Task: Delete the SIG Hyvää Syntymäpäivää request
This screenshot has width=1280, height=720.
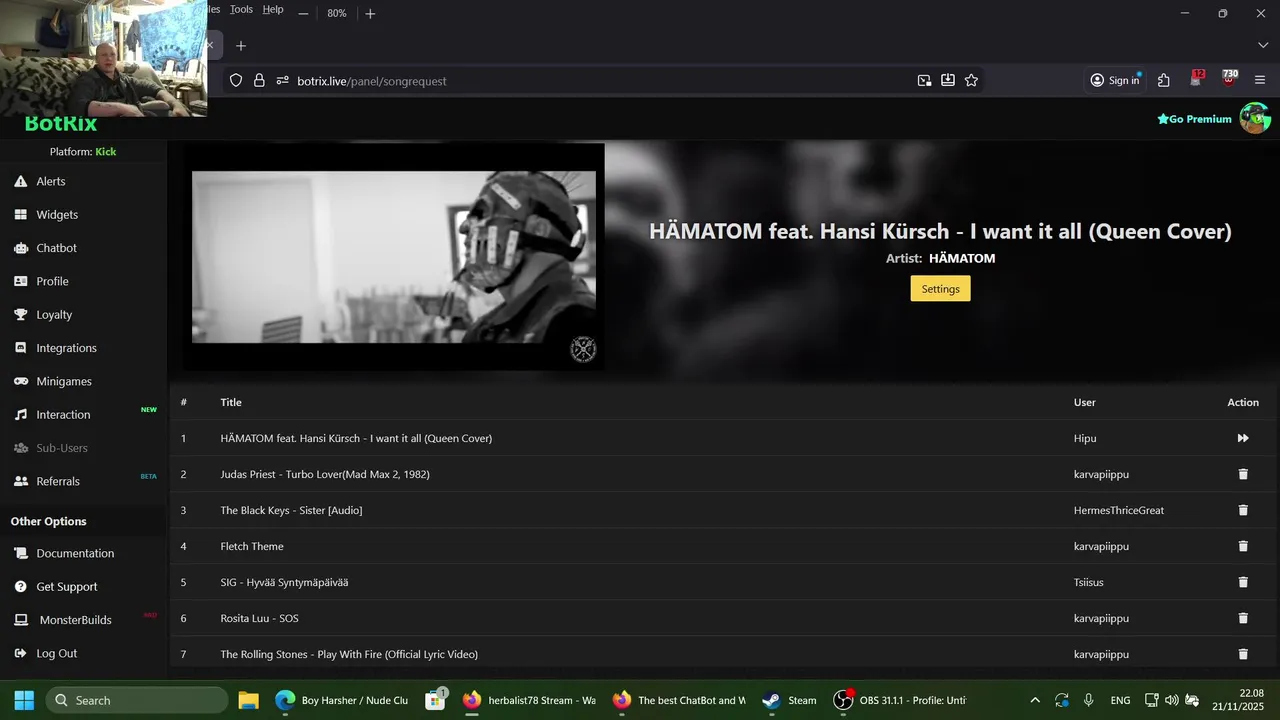Action: coord(1243,582)
